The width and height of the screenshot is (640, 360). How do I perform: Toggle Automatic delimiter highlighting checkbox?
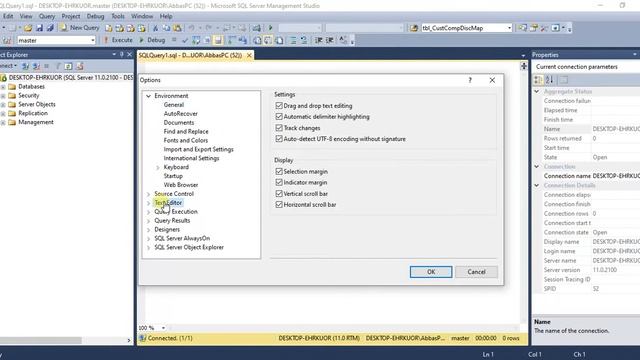tap(279, 117)
